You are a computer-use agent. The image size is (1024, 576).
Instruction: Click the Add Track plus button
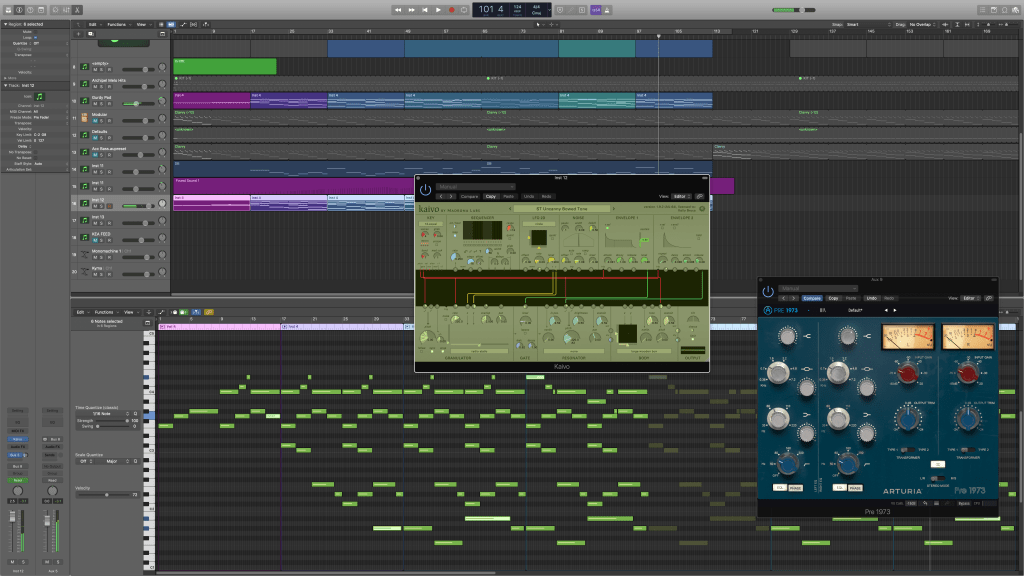coord(78,34)
